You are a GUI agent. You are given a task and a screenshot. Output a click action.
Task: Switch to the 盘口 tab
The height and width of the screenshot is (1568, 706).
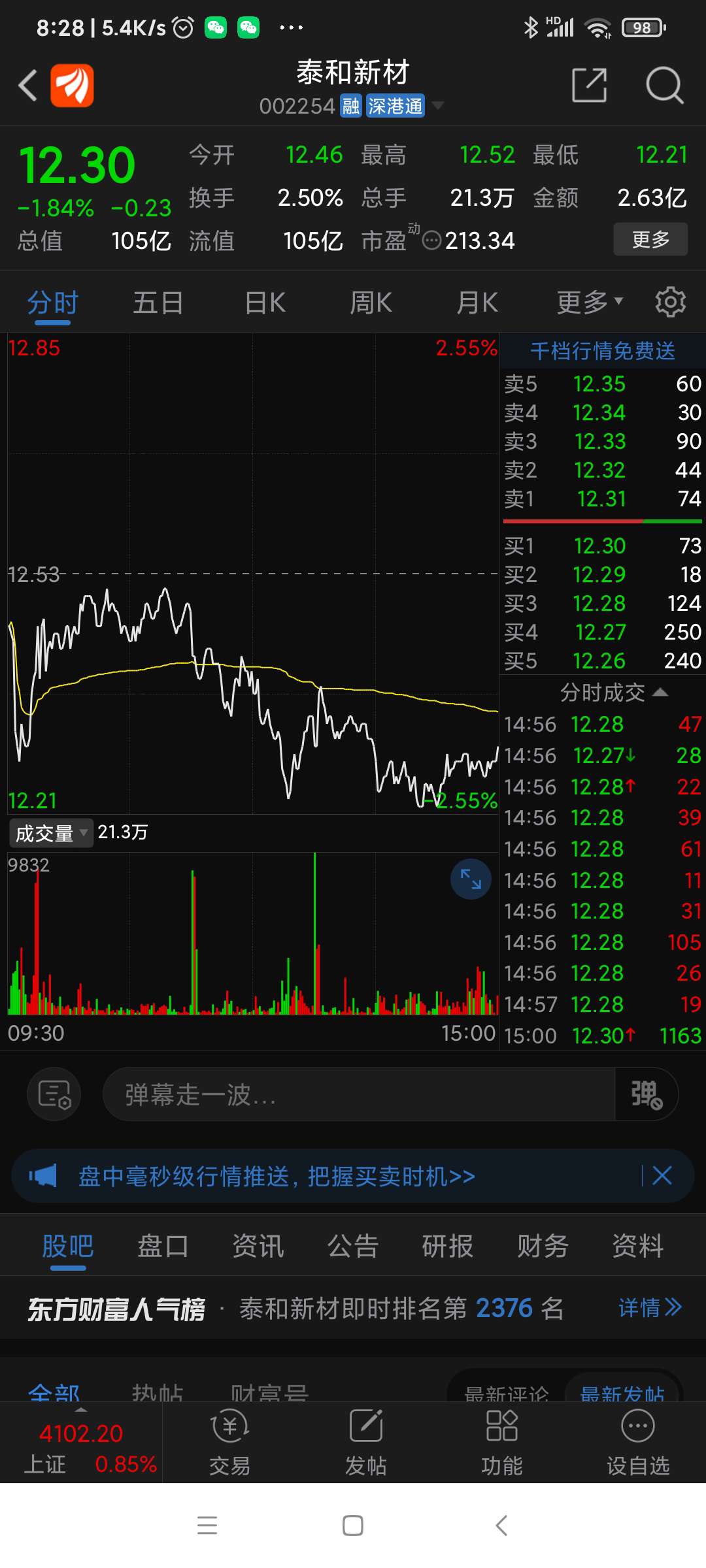coord(163,1246)
